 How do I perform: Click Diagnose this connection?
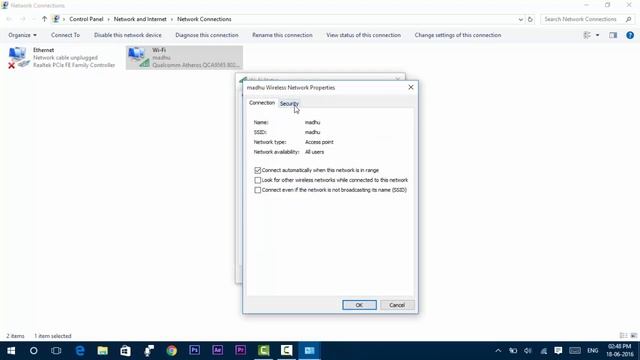point(207,35)
